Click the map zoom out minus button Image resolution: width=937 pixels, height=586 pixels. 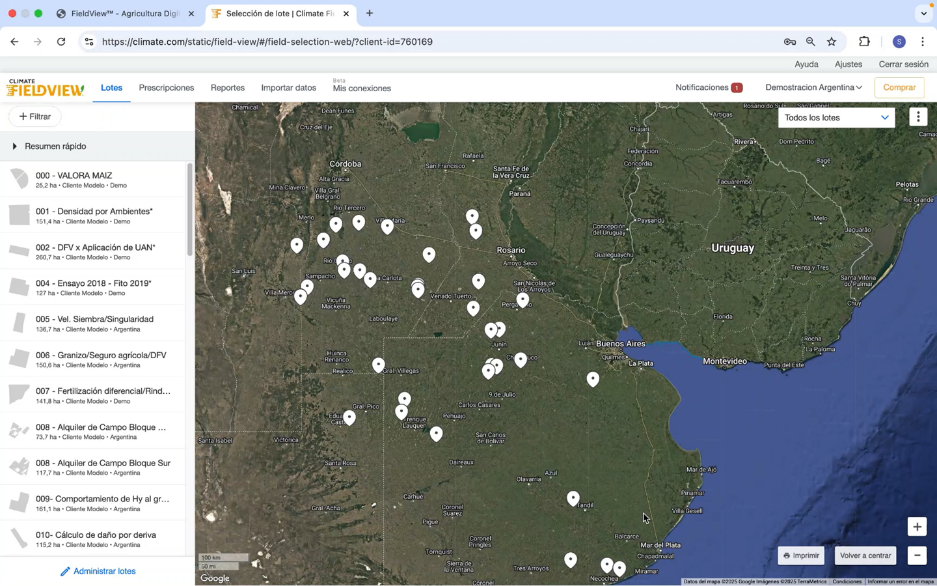click(x=916, y=555)
